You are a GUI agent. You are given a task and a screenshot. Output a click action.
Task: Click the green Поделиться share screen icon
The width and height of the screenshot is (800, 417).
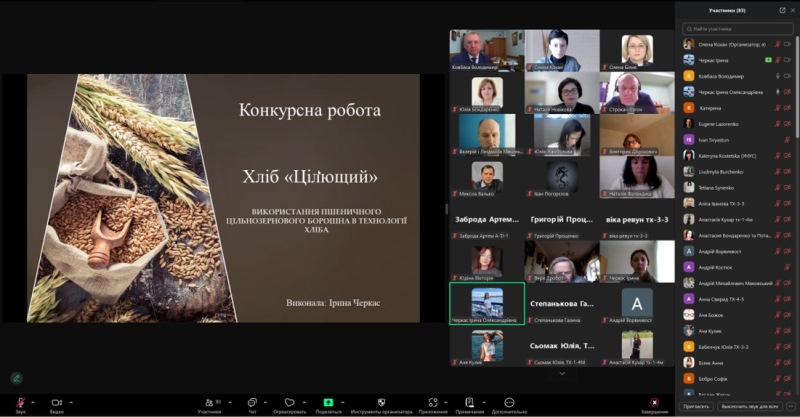click(328, 403)
